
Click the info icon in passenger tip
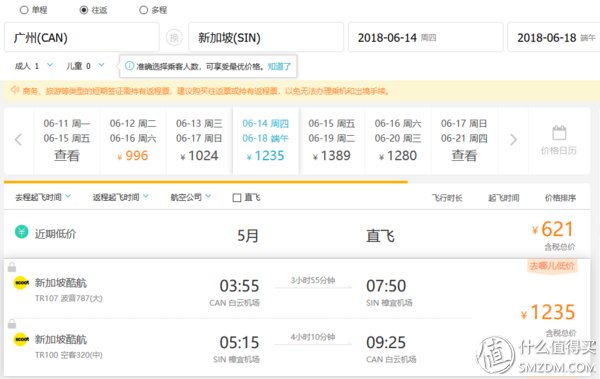(129, 66)
